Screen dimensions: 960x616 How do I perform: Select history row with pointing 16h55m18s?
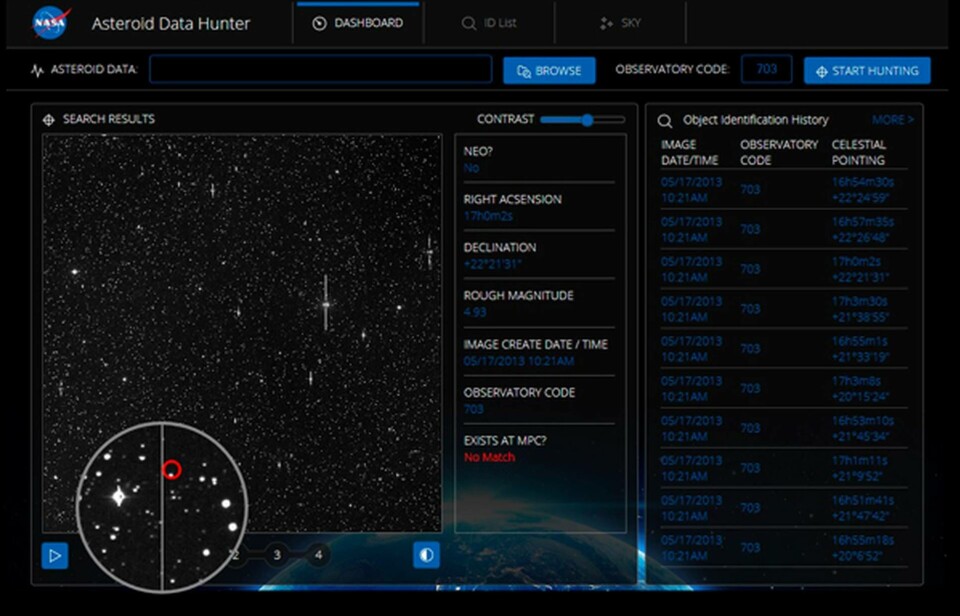click(x=784, y=548)
